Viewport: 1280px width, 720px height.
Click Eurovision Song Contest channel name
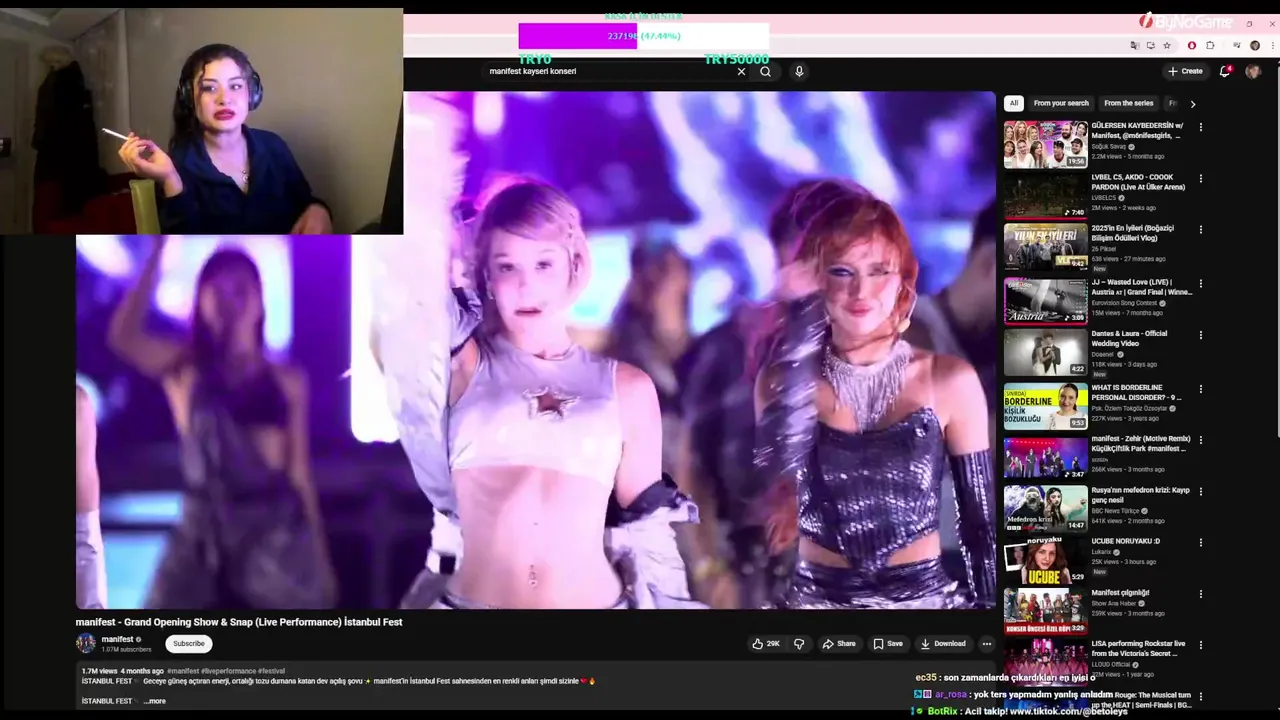pyautogui.click(x=1124, y=303)
